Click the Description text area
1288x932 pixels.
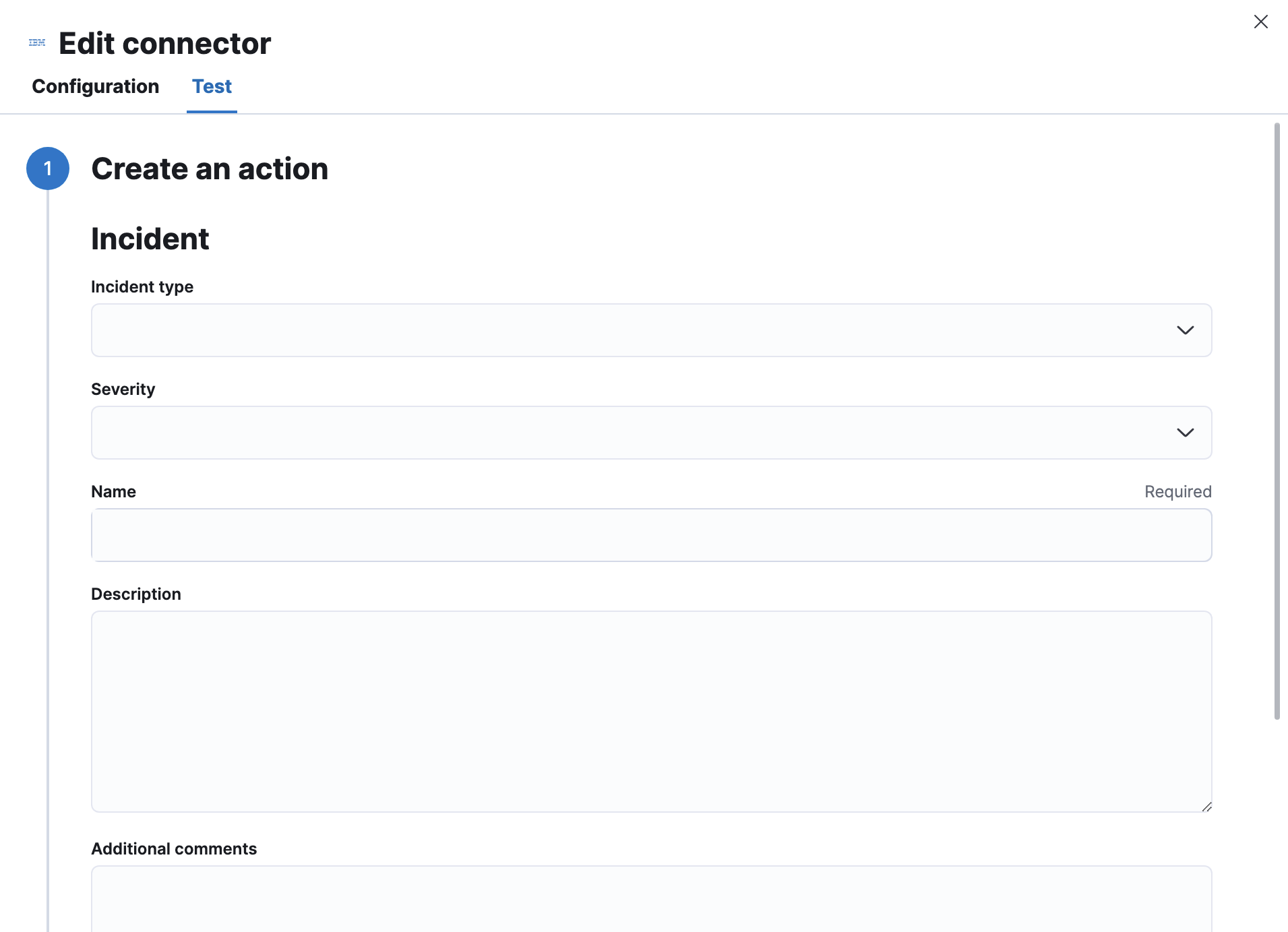651,711
